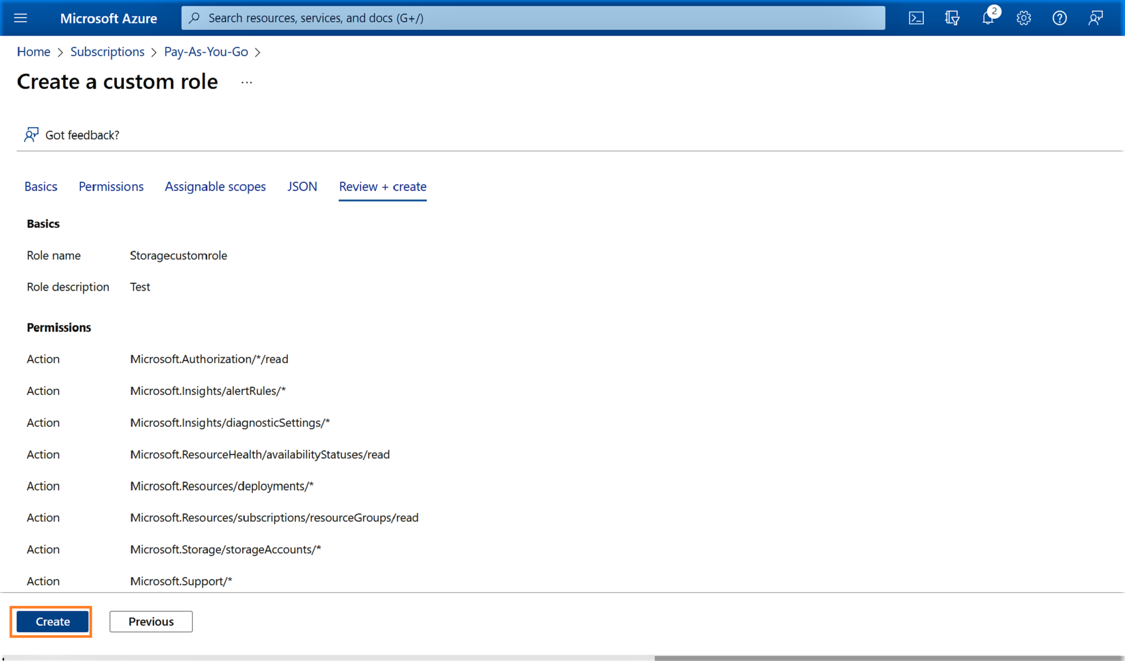1125x661 pixels.
Task: Switch to the Basics tab
Action: 41,187
